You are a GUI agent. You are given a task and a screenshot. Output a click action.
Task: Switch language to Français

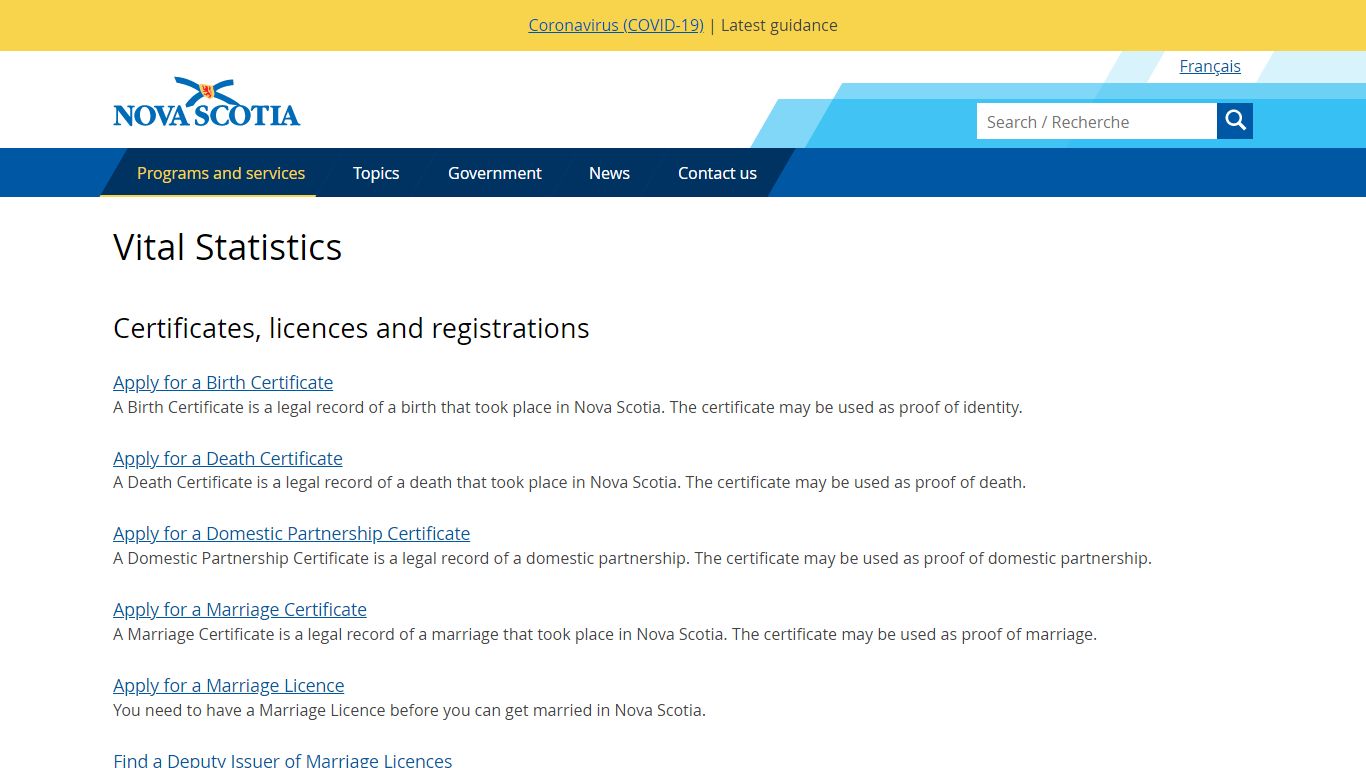point(1210,66)
